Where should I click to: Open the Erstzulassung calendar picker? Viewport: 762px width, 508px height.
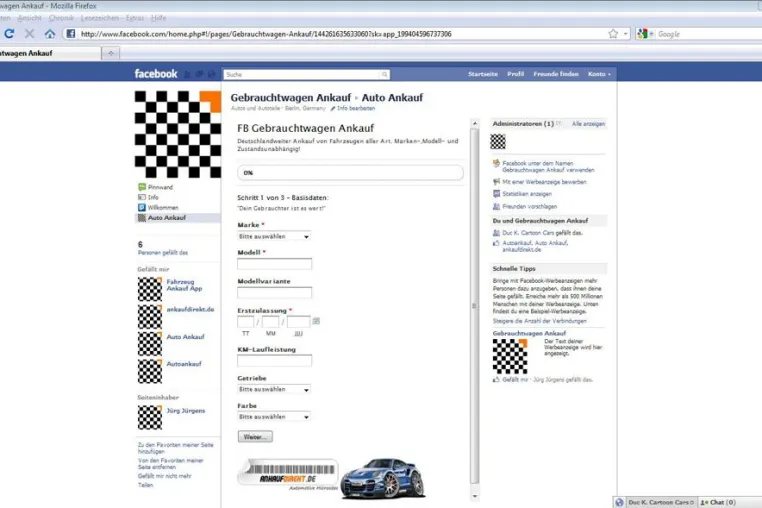pyautogui.click(x=316, y=321)
